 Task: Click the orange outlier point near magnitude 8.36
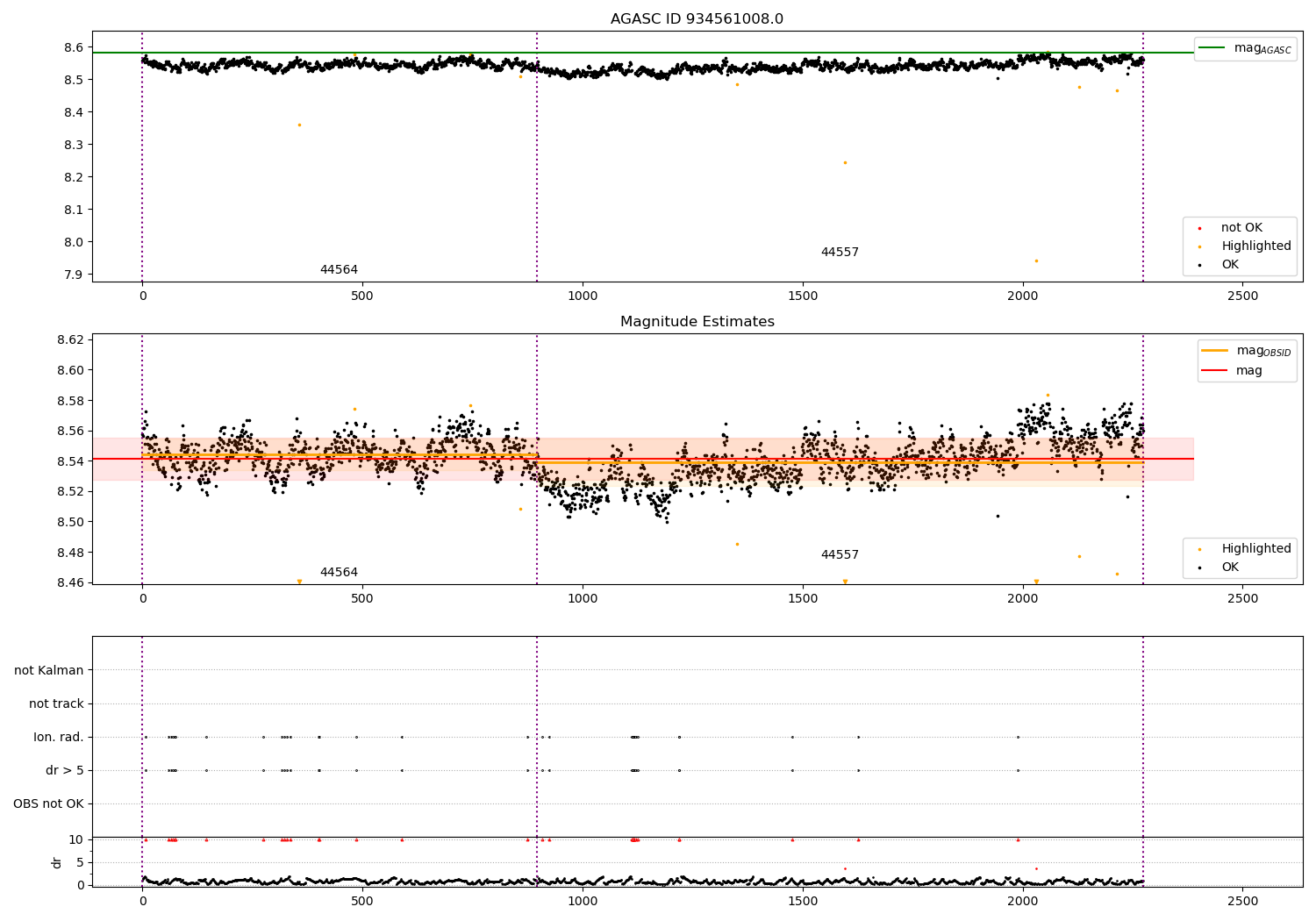coord(299,125)
